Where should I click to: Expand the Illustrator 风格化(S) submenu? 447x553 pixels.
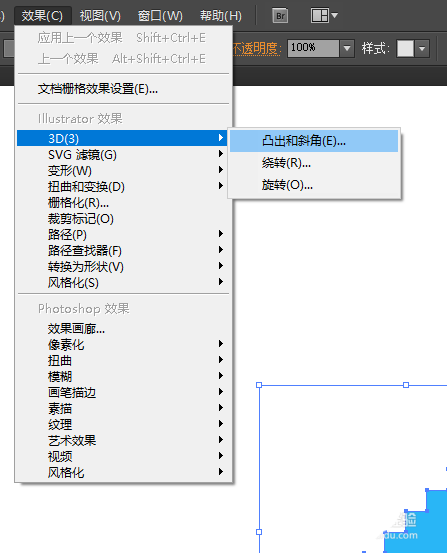click(123, 282)
